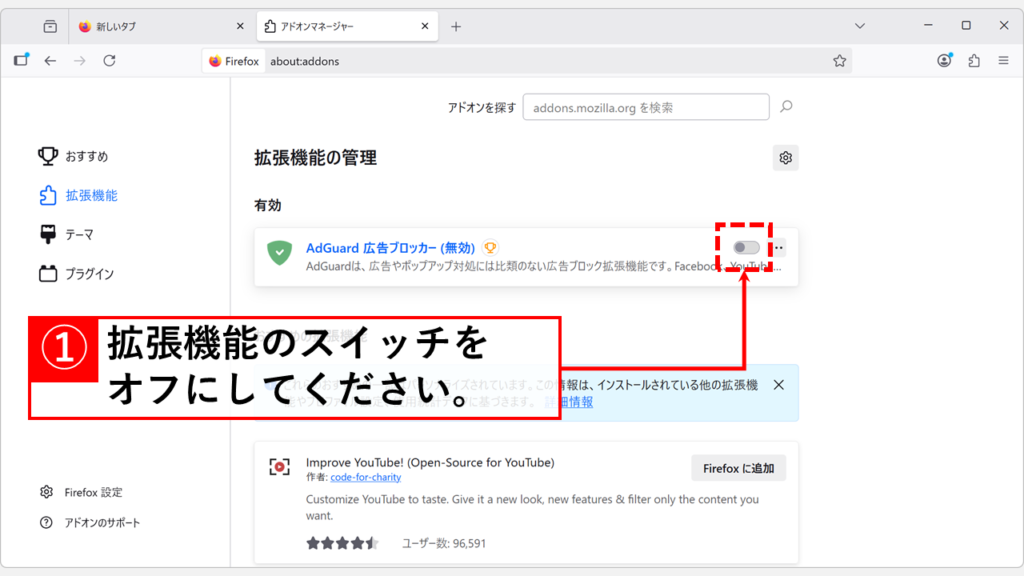Click the ユーザー数: 96,591 text

click(443, 543)
